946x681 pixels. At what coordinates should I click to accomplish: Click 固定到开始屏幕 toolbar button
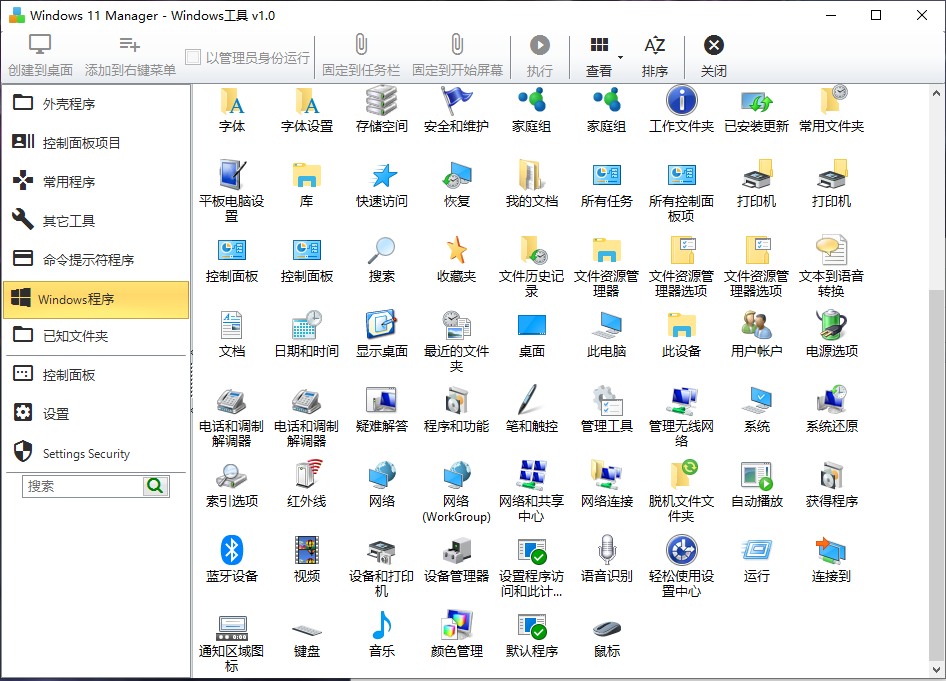coord(457,56)
